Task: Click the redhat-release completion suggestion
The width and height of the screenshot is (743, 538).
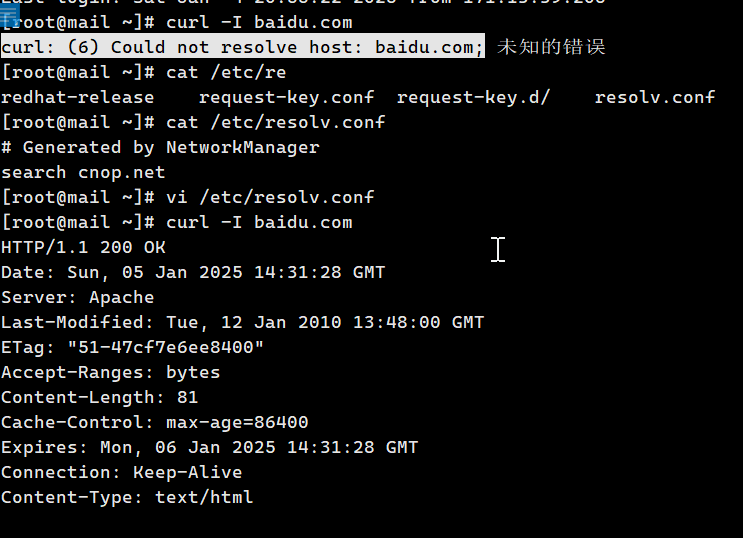Action: (x=78, y=97)
